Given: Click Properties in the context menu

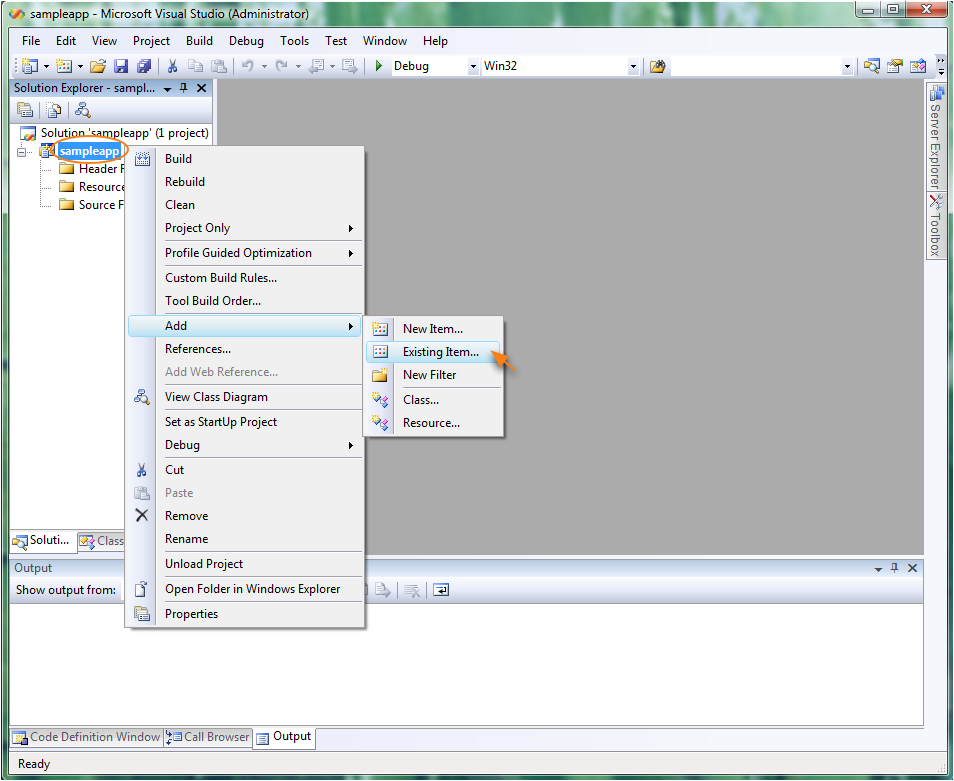Looking at the screenshot, I should point(245,614).
